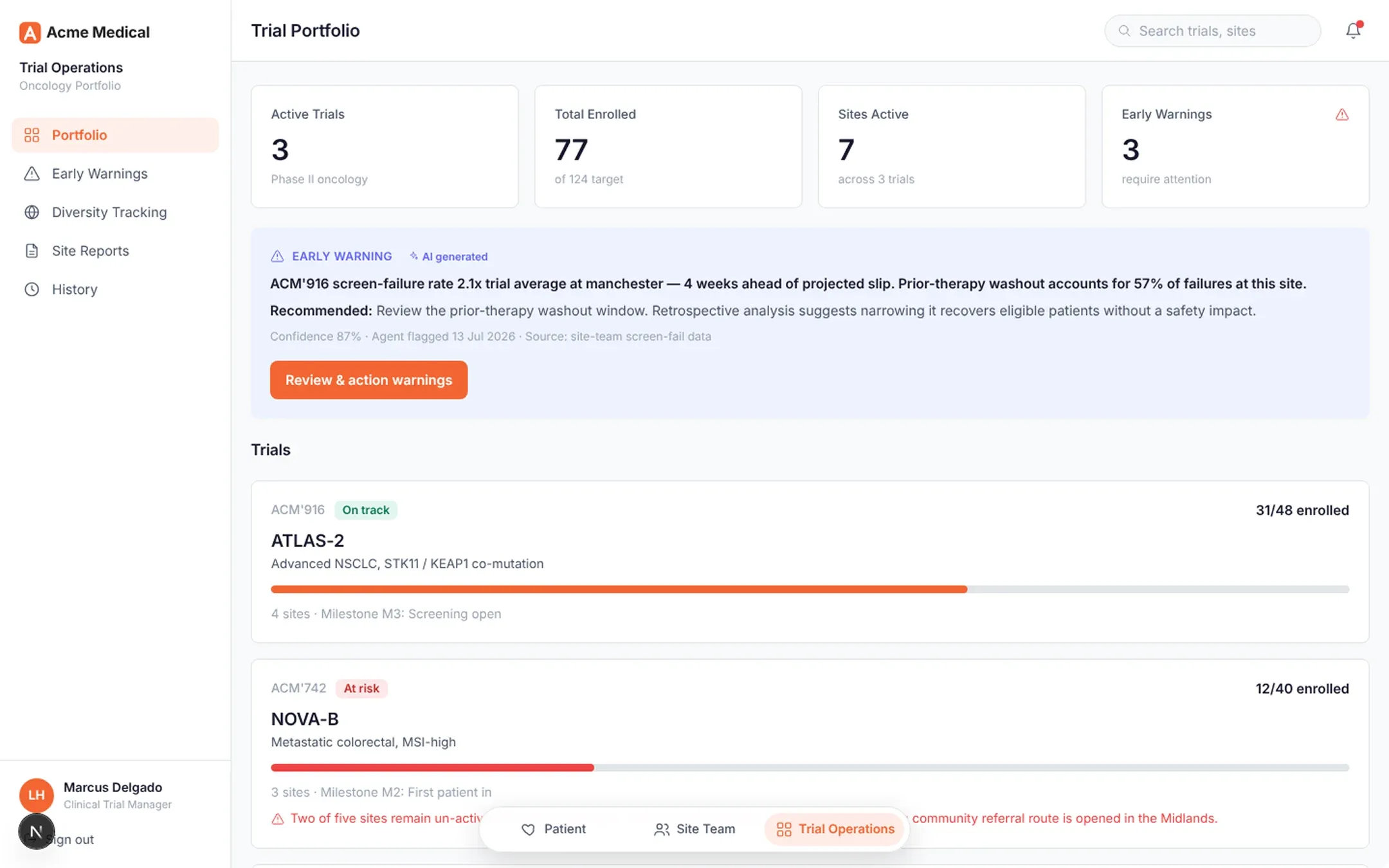Click the Marcus Delgado user name
This screenshot has width=1389, height=868.
[113, 788]
